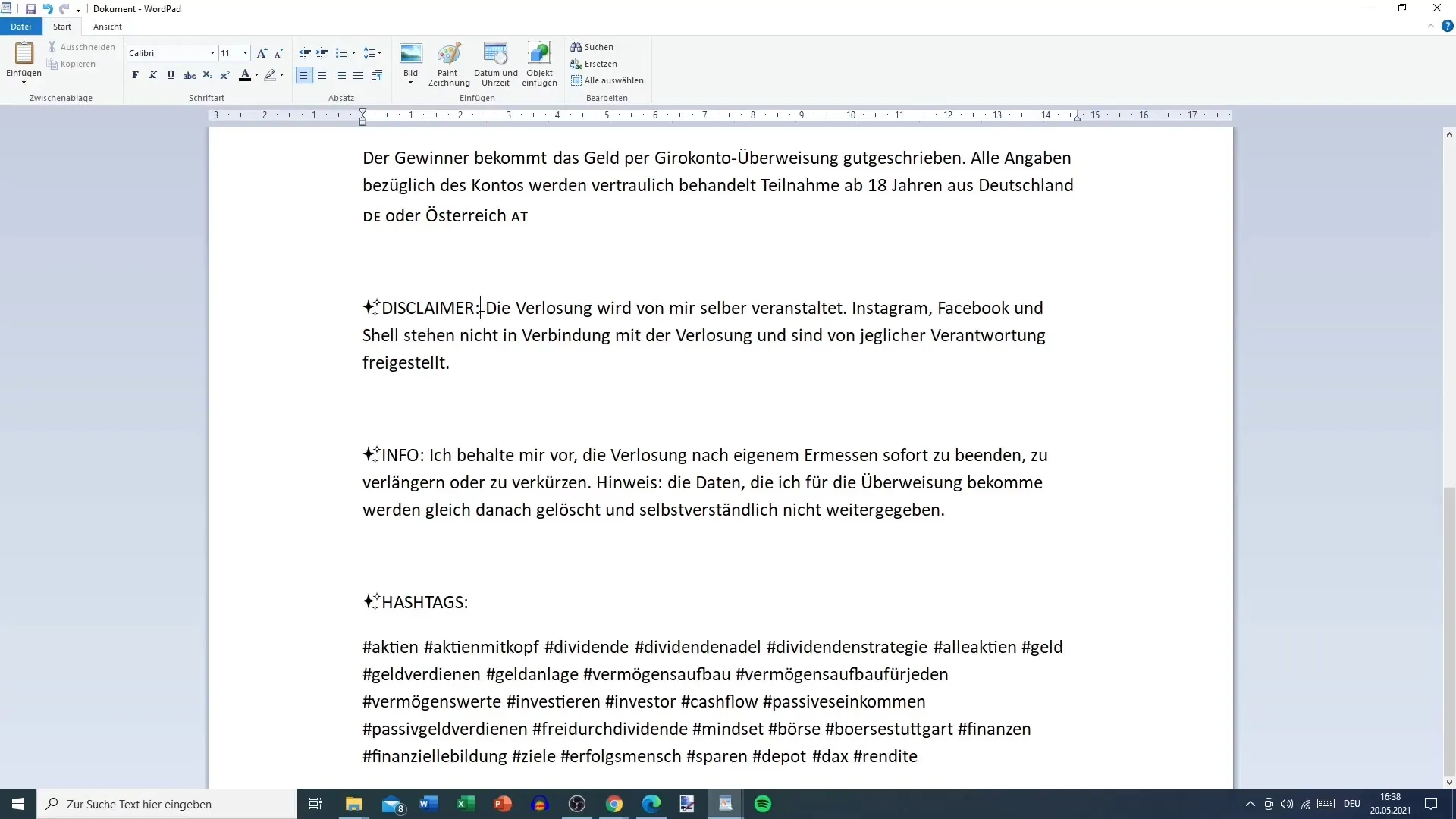
Task: Click the Einfügen clipboard paste icon
Action: pyautogui.click(x=24, y=54)
